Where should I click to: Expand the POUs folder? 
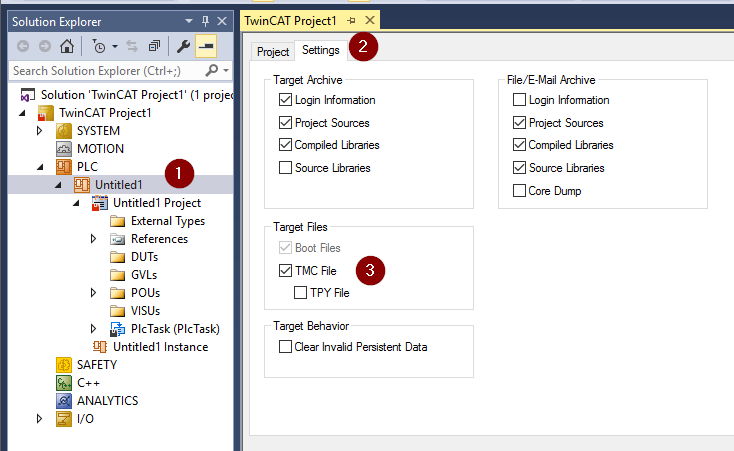point(94,293)
